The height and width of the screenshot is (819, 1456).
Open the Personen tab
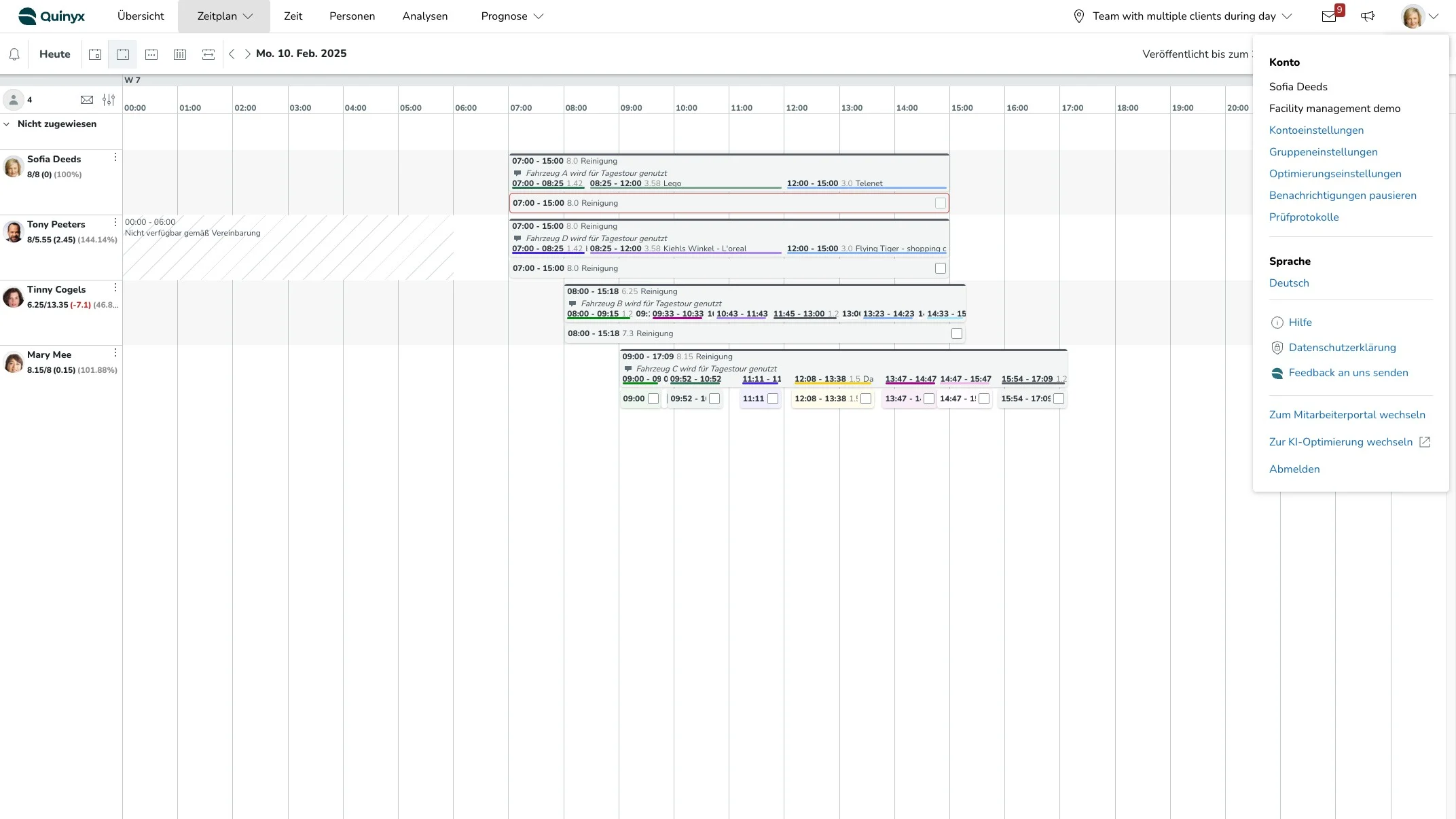click(x=352, y=16)
